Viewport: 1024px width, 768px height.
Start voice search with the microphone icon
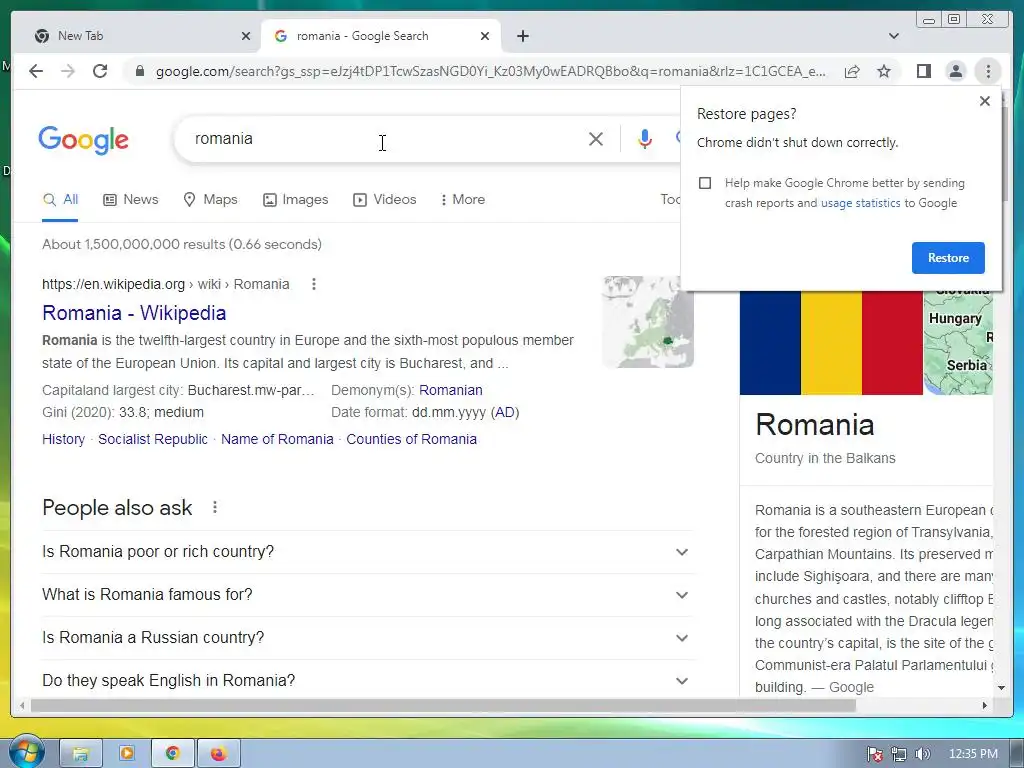point(645,139)
